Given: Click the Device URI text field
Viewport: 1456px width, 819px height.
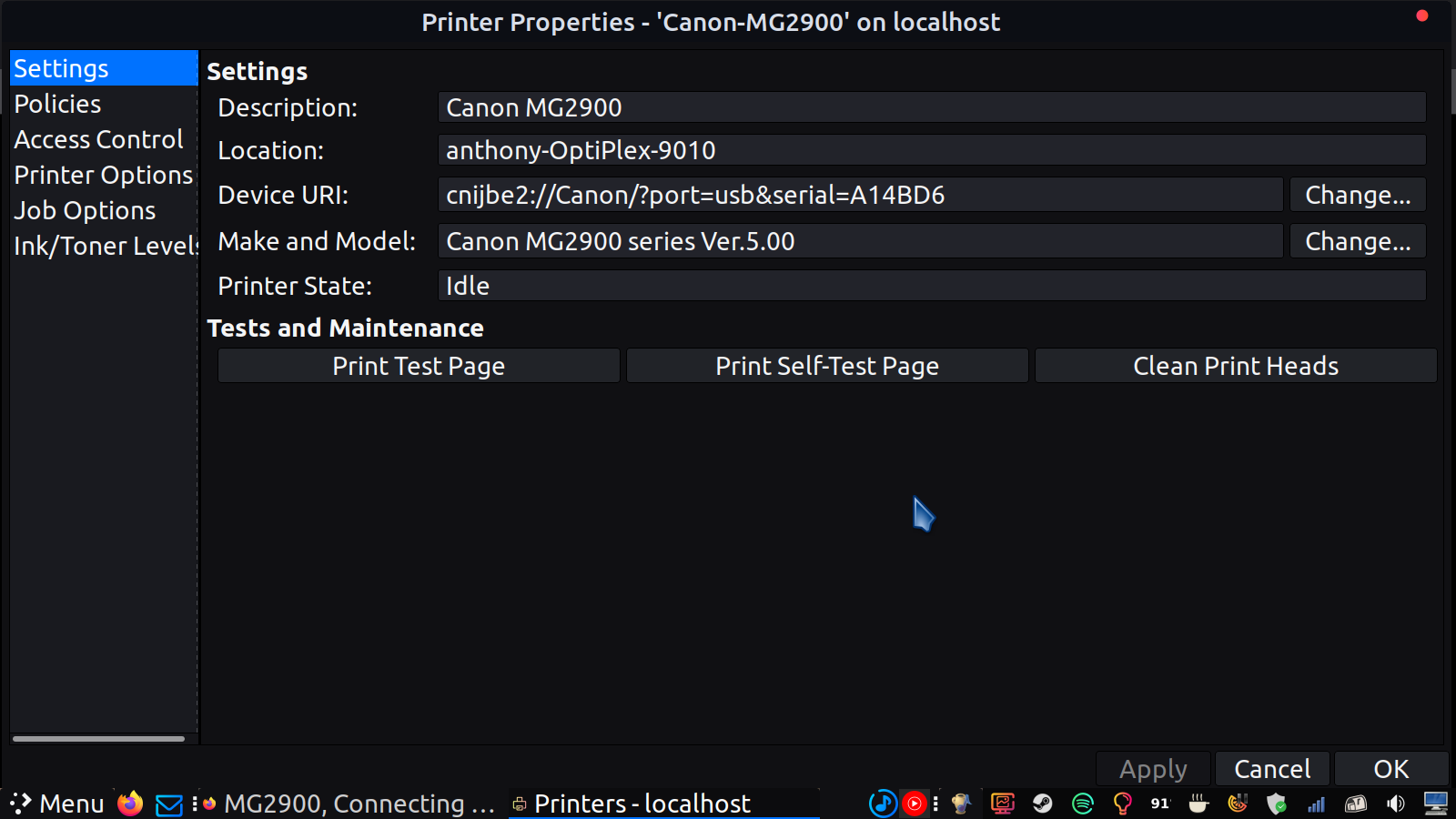Looking at the screenshot, I should point(861,195).
